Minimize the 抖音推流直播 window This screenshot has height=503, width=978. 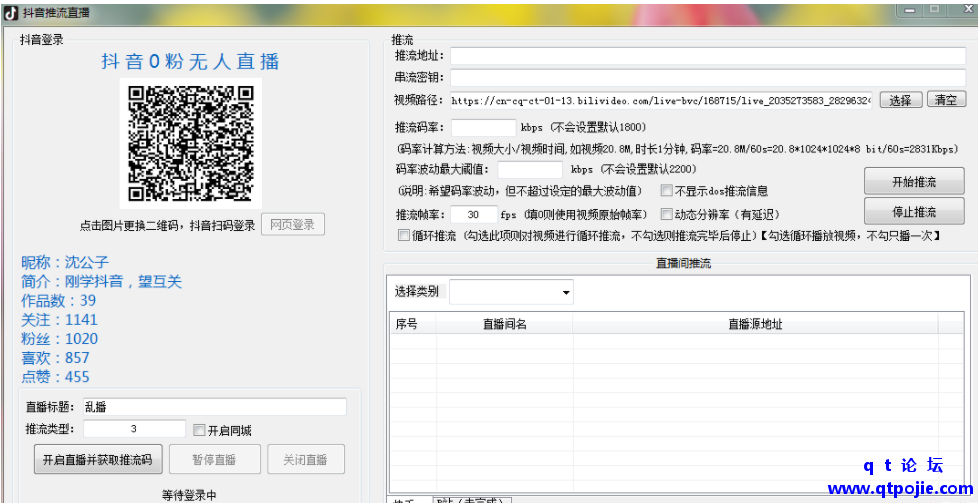pos(911,10)
